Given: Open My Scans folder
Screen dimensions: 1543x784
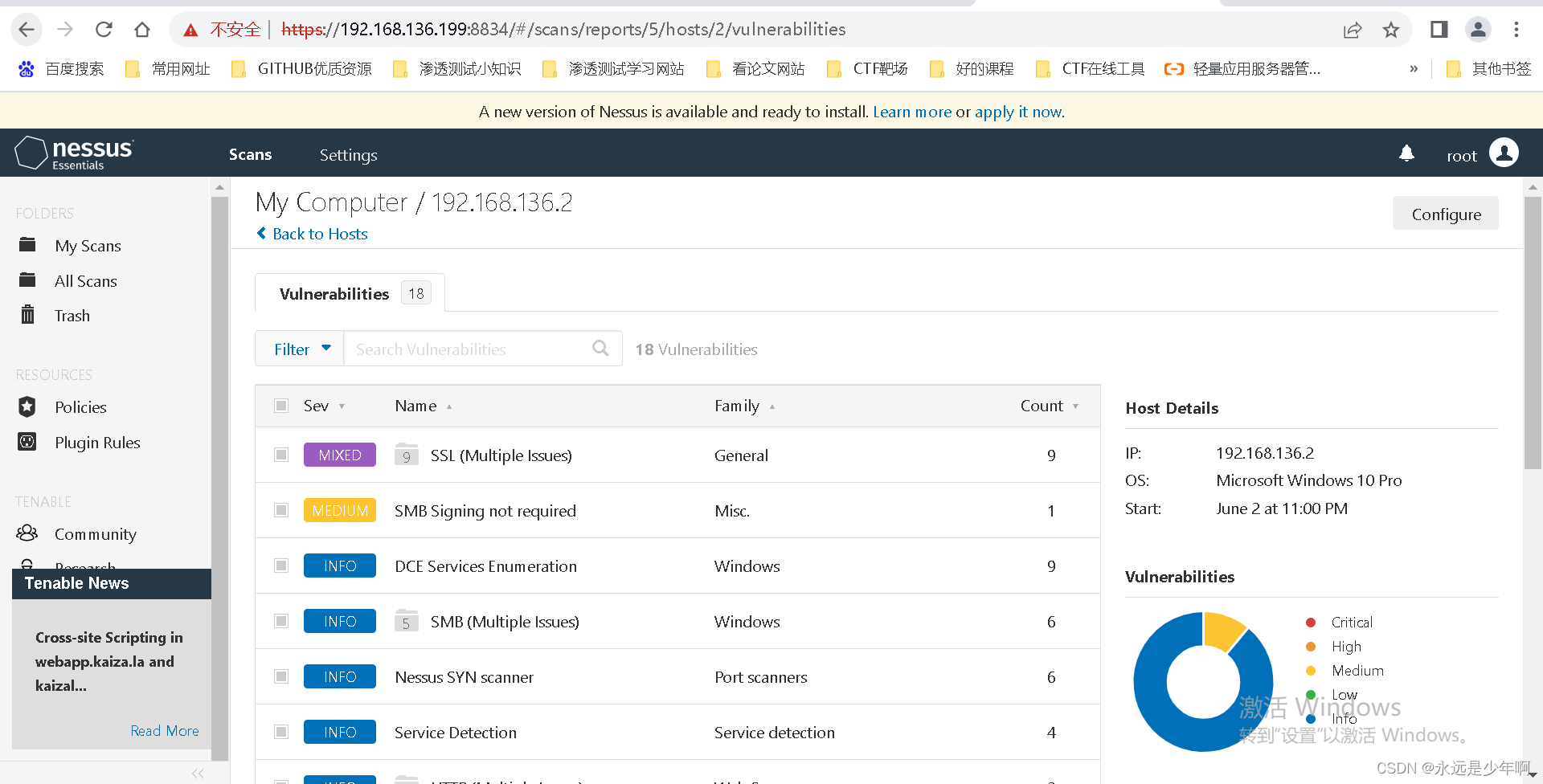Looking at the screenshot, I should point(88,246).
